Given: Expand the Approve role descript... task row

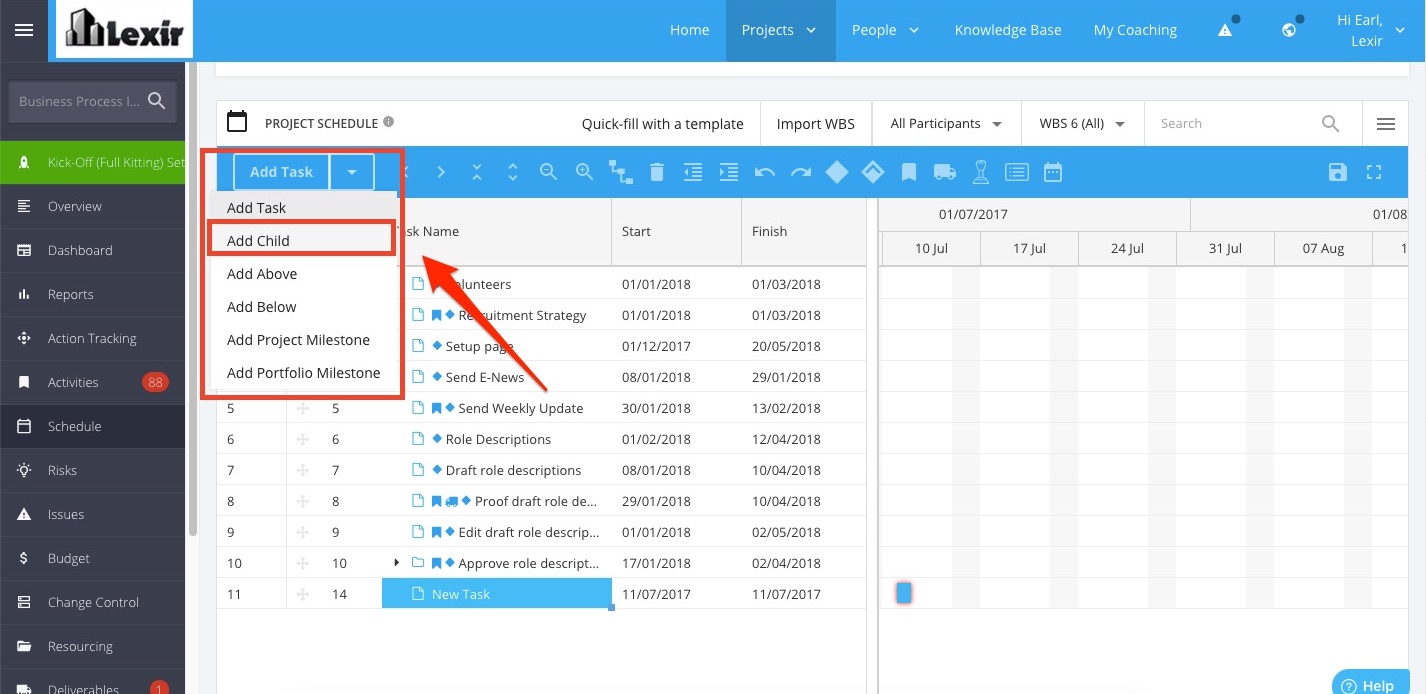Looking at the screenshot, I should point(397,563).
